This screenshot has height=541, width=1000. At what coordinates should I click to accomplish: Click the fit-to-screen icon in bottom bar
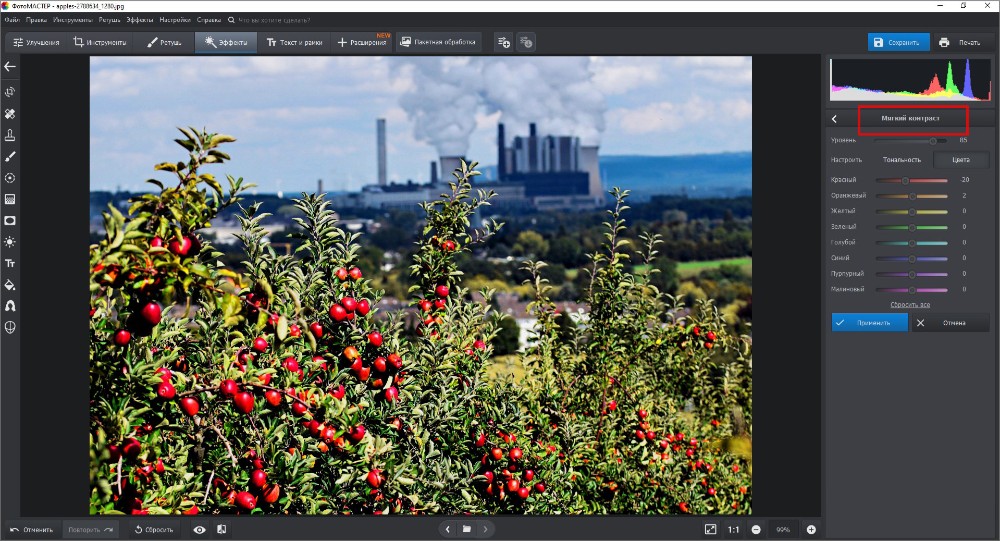click(x=710, y=529)
